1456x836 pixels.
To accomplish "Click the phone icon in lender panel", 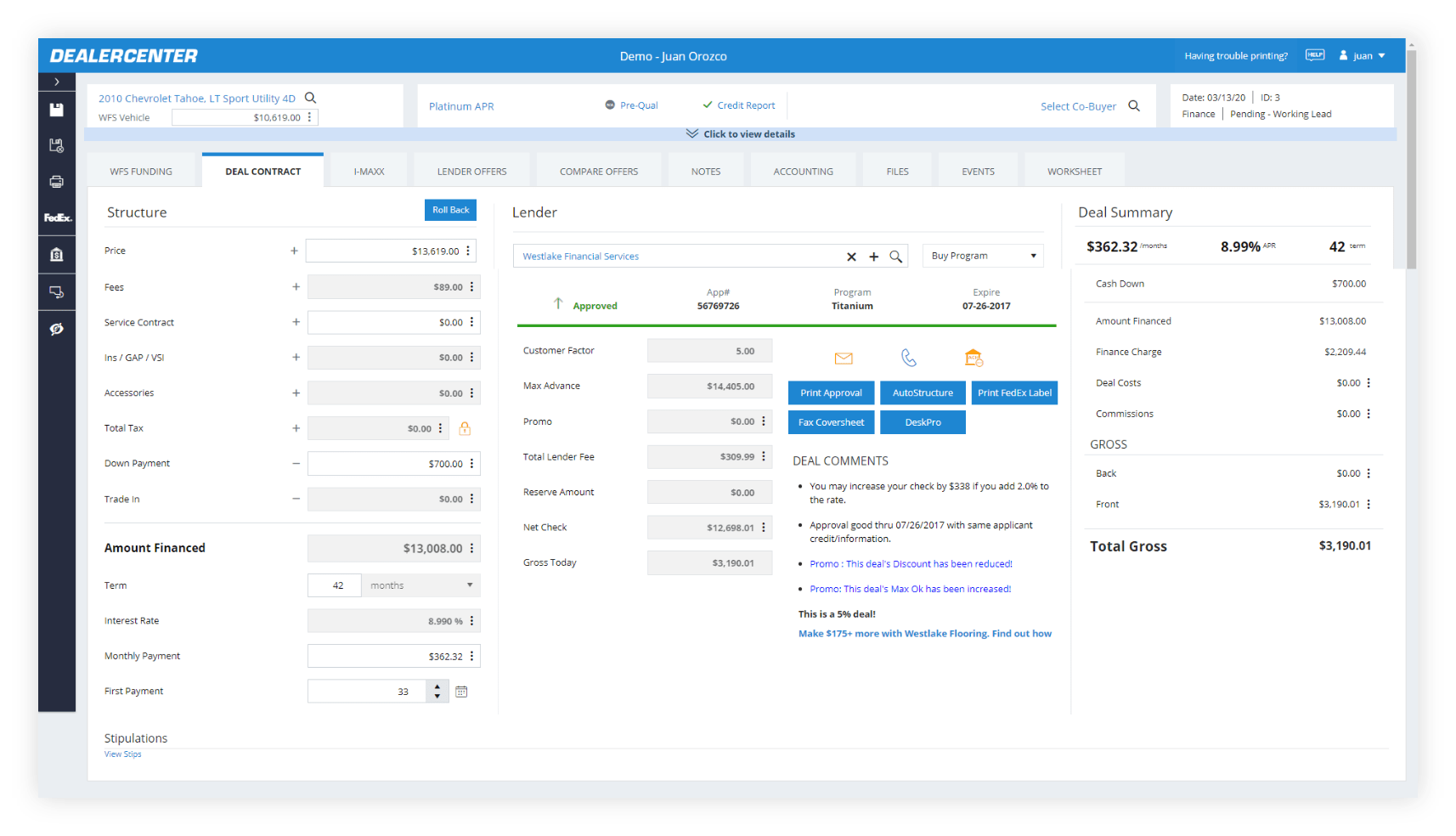I will point(909,359).
